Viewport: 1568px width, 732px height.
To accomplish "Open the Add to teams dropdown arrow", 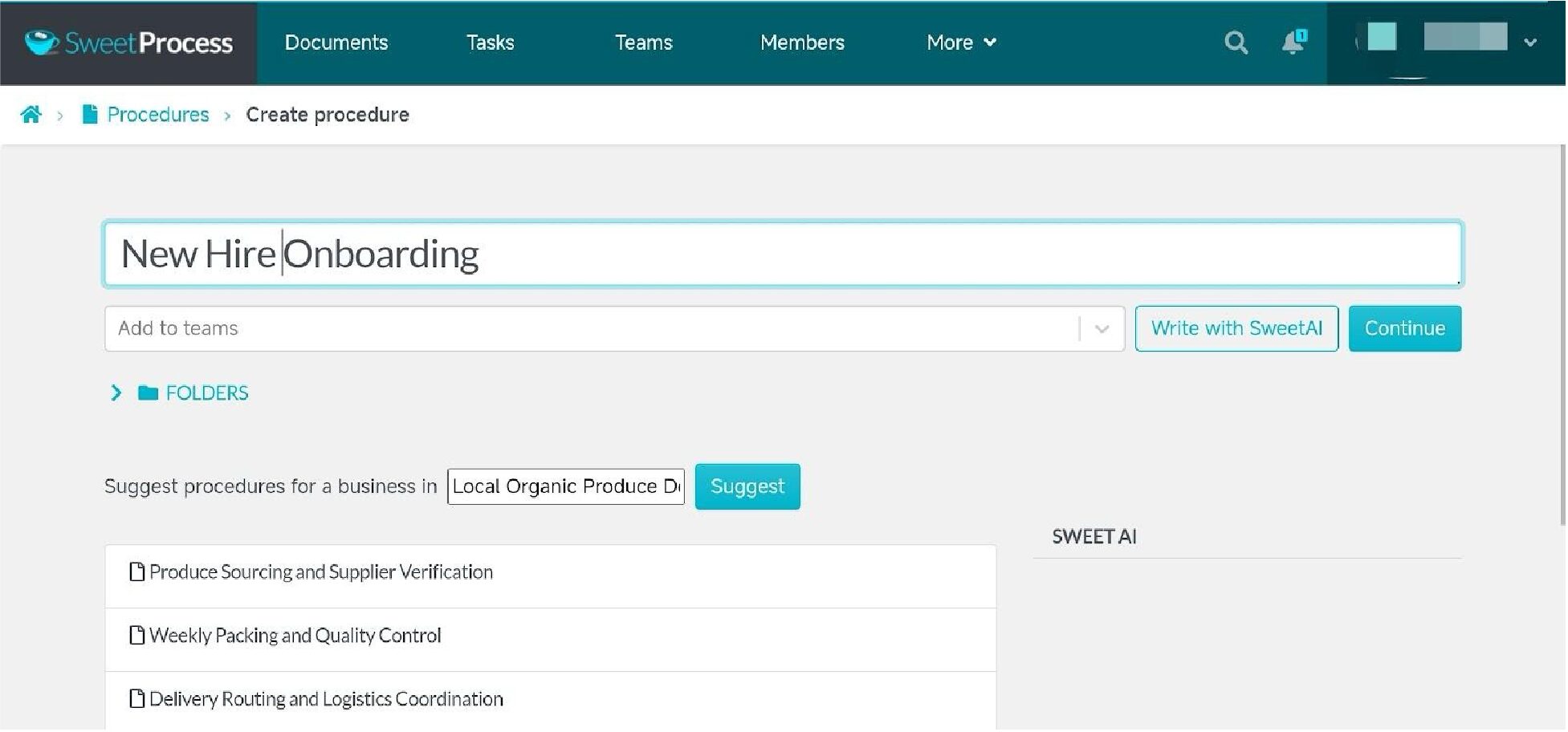I will coord(1103,329).
